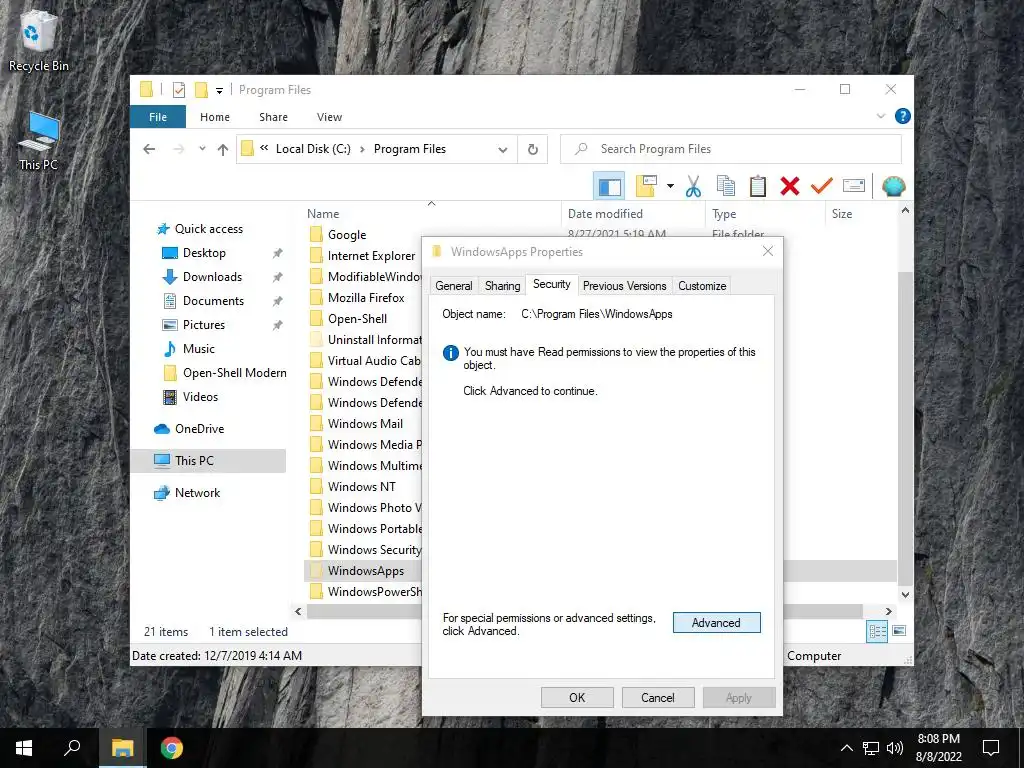Image resolution: width=1024 pixels, height=768 pixels.
Task: Click the Back navigation arrow
Action: click(149, 149)
